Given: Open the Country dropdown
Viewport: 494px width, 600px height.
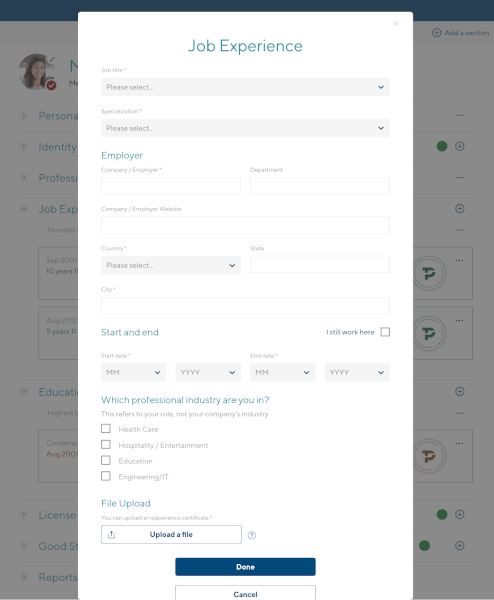Looking at the screenshot, I should [171, 265].
